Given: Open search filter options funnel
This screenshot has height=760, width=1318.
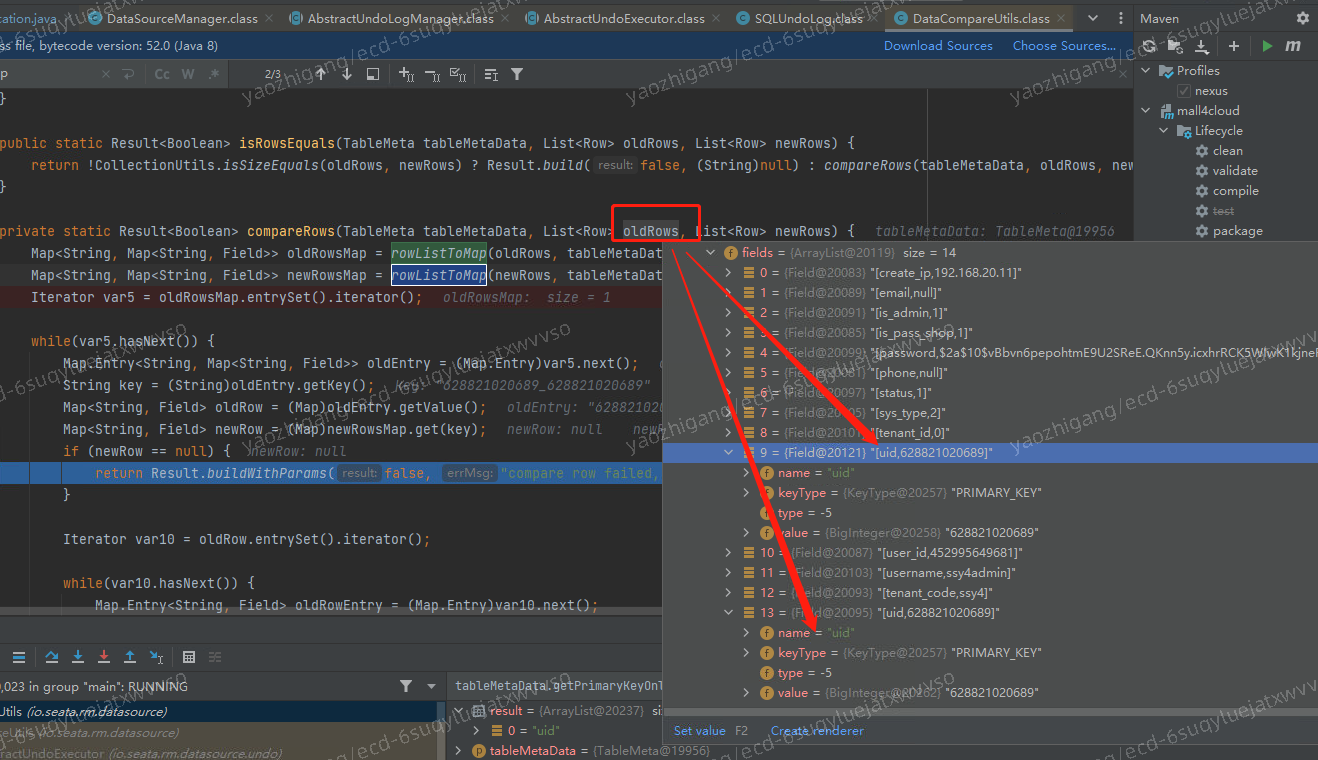Looking at the screenshot, I should [x=517, y=74].
